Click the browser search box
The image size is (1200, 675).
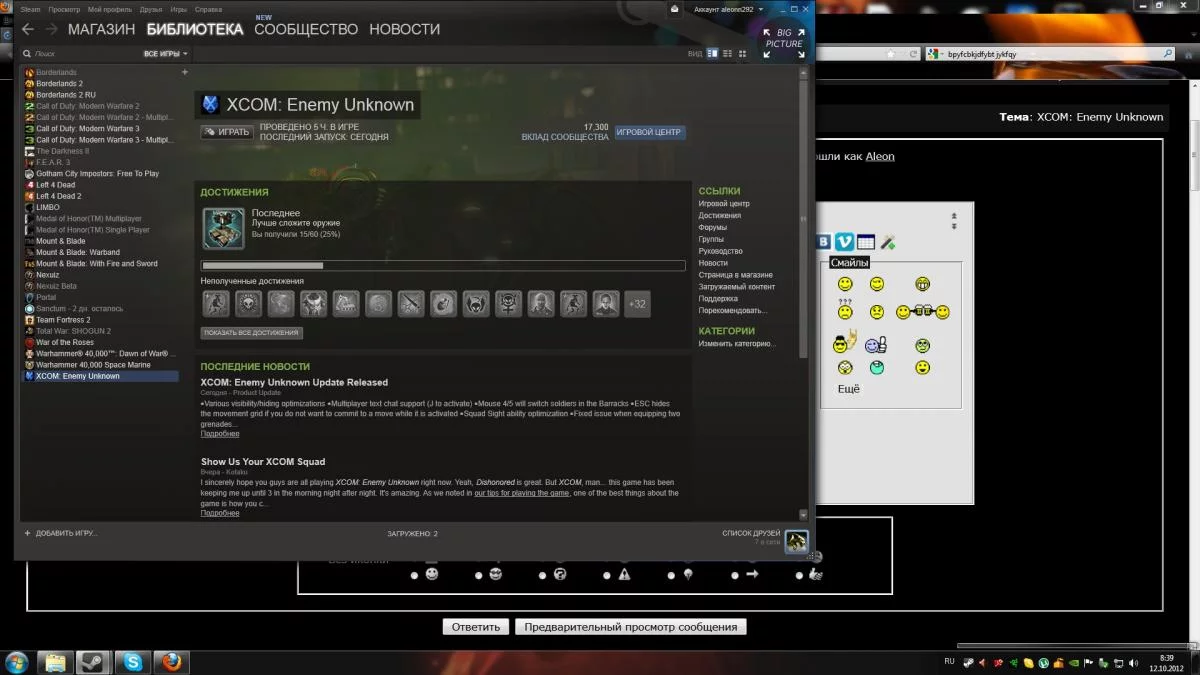coord(1052,53)
